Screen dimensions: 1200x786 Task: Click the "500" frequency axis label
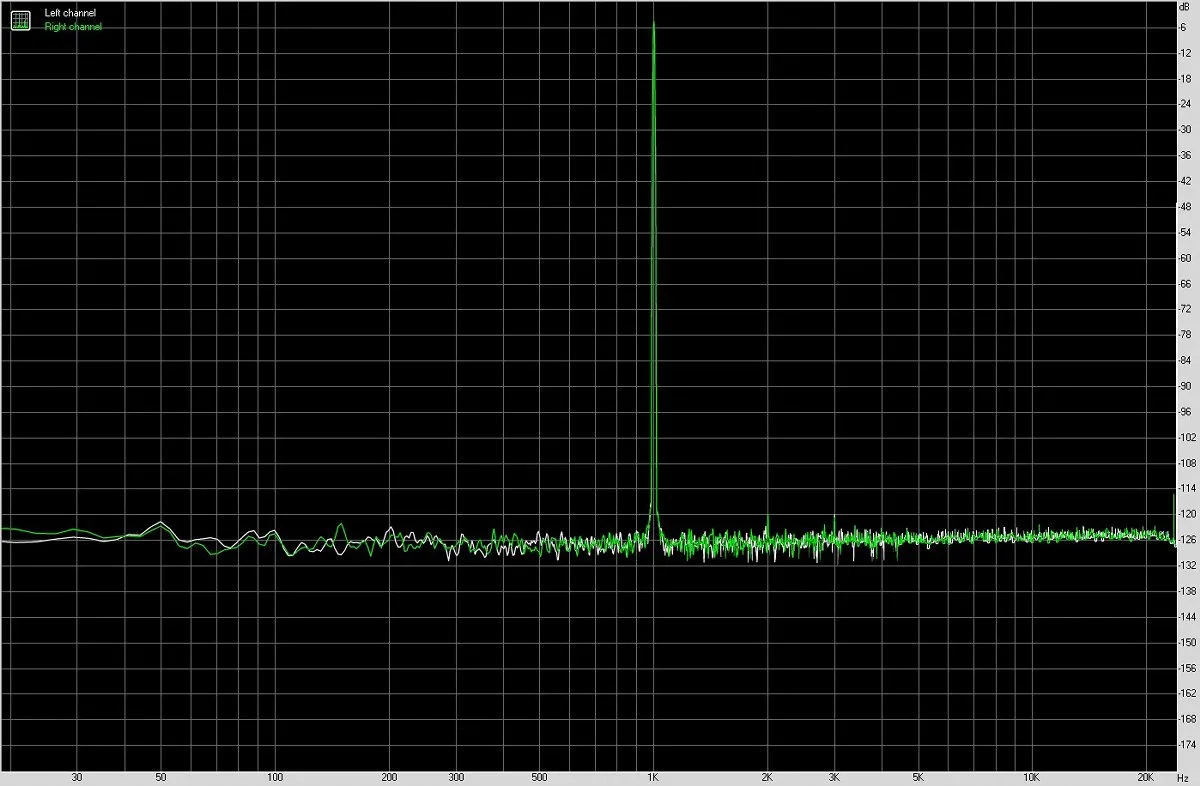540,777
